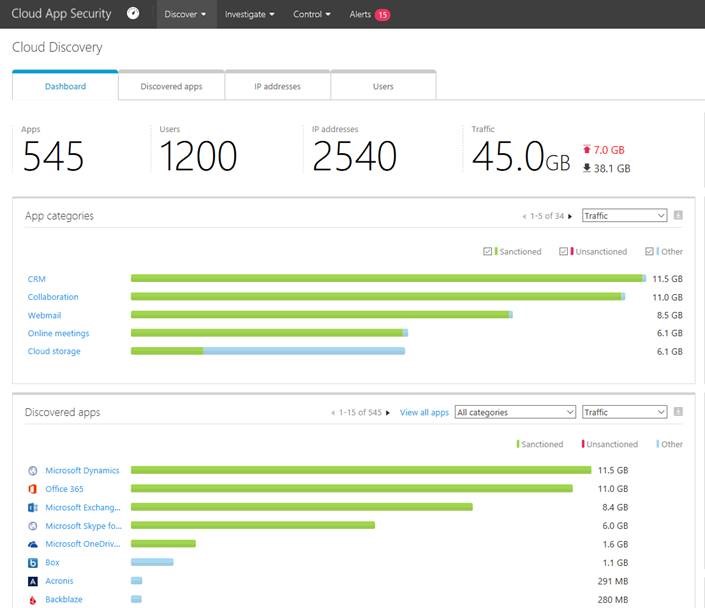Click the Office 365 app icon
705x608 pixels.
pyautogui.click(x=33, y=489)
